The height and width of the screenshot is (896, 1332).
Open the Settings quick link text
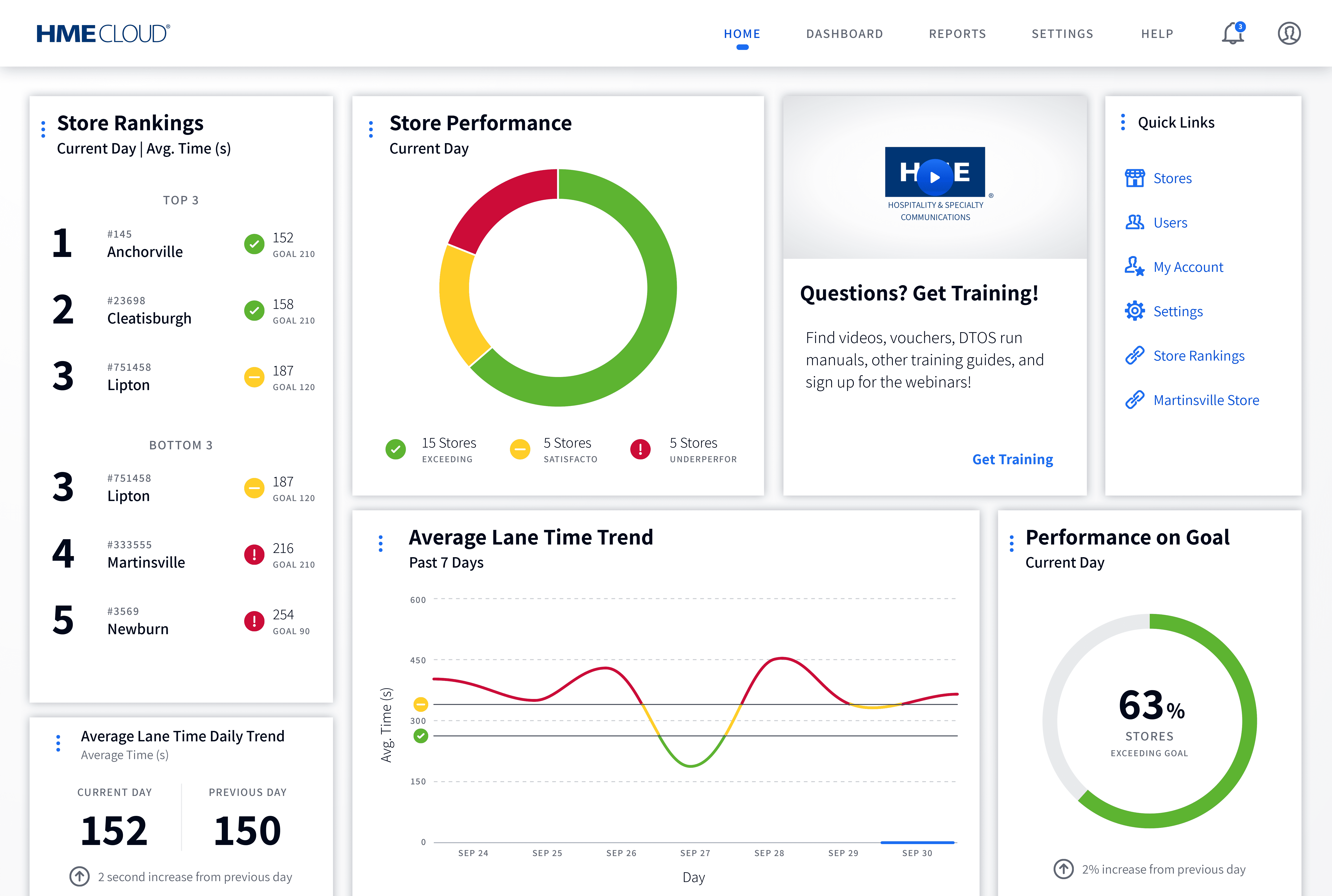coord(1178,312)
